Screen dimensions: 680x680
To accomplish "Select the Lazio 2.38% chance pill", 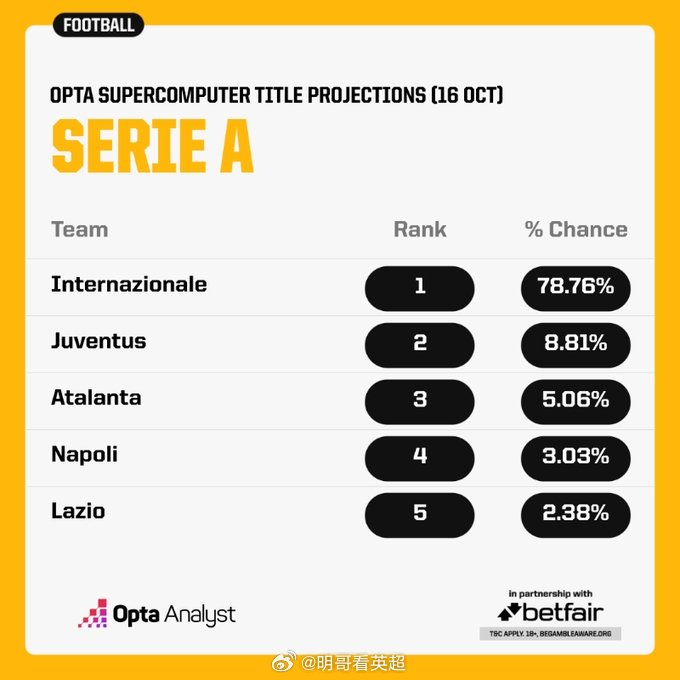I will point(575,515).
